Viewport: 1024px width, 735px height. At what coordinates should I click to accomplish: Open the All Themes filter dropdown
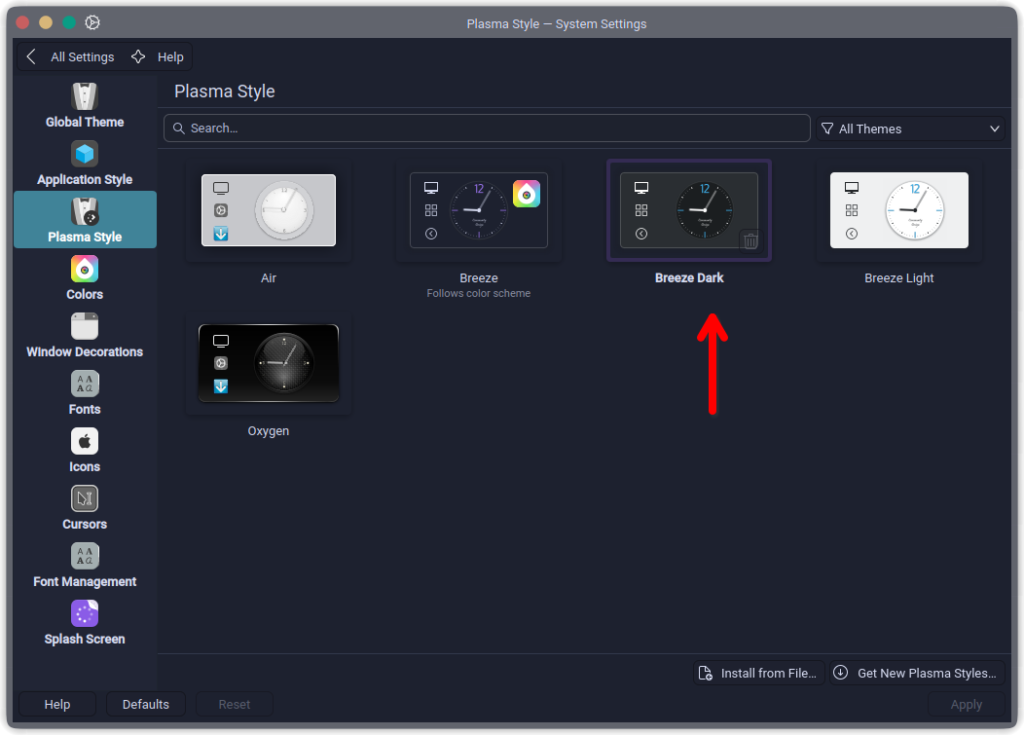click(910, 129)
